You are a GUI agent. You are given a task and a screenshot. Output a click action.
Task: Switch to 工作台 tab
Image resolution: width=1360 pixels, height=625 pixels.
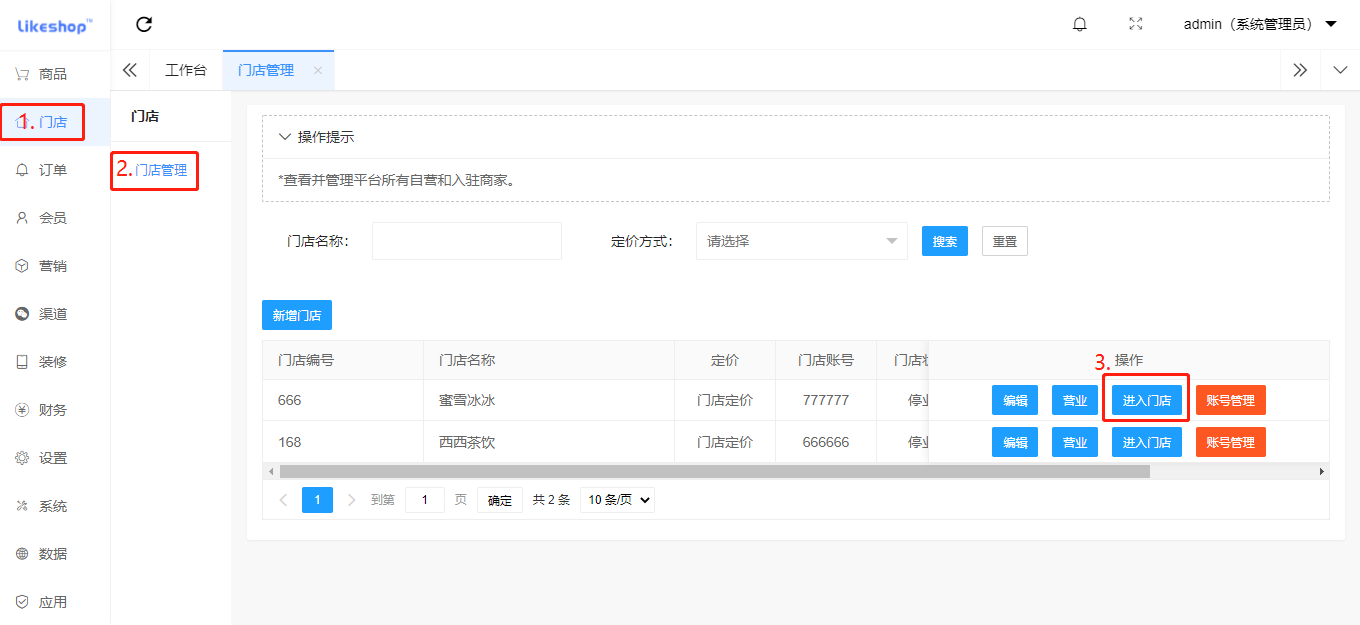(186, 70)
